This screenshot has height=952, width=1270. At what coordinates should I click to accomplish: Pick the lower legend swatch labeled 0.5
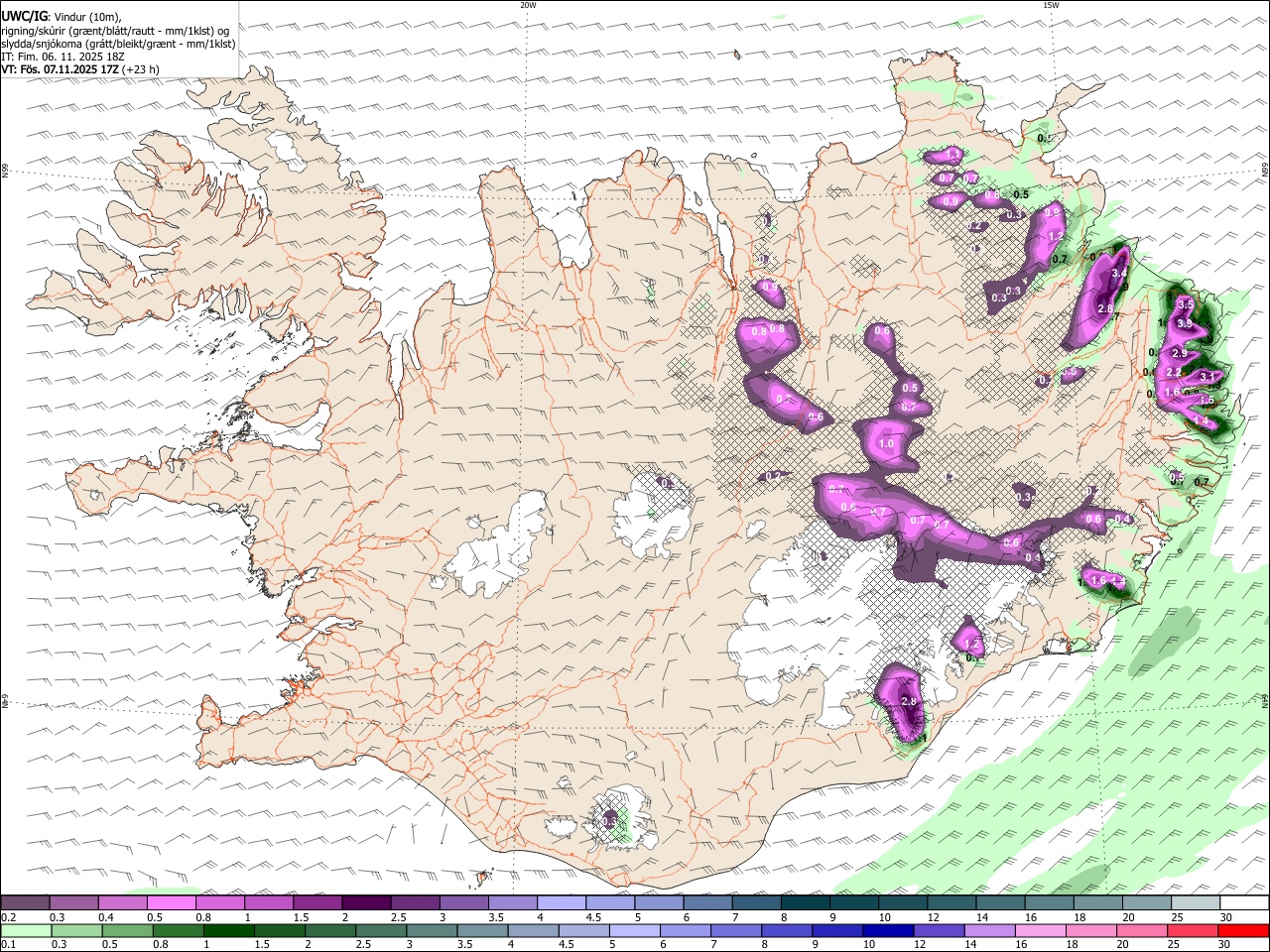pos(127,931)
